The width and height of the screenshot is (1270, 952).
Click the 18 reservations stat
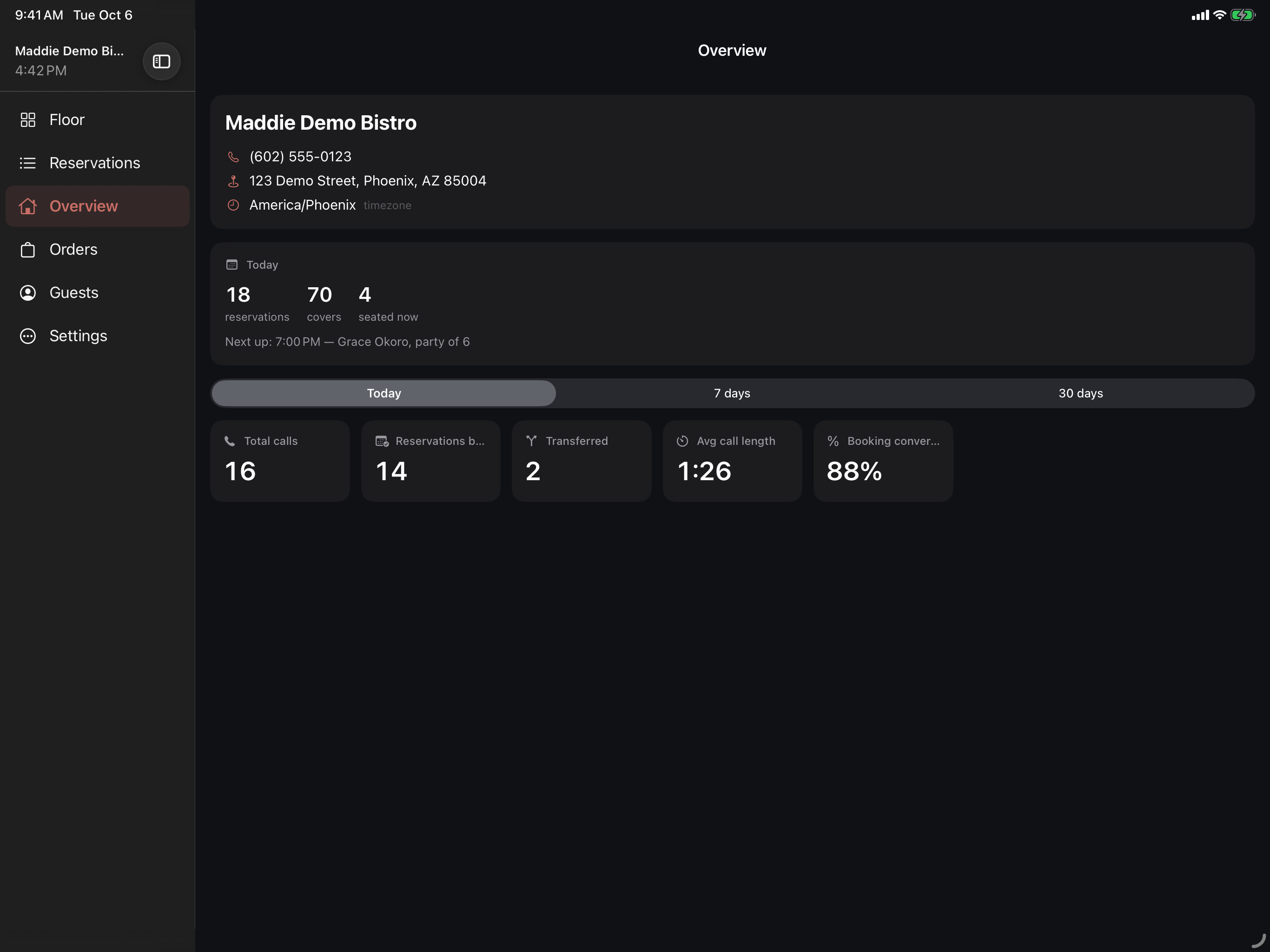tap(257, 304)
